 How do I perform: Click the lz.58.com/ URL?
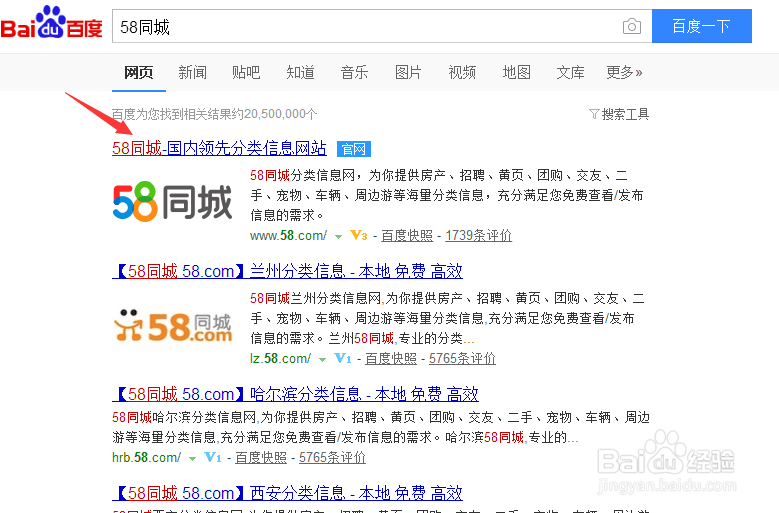(x=280, y=359)
